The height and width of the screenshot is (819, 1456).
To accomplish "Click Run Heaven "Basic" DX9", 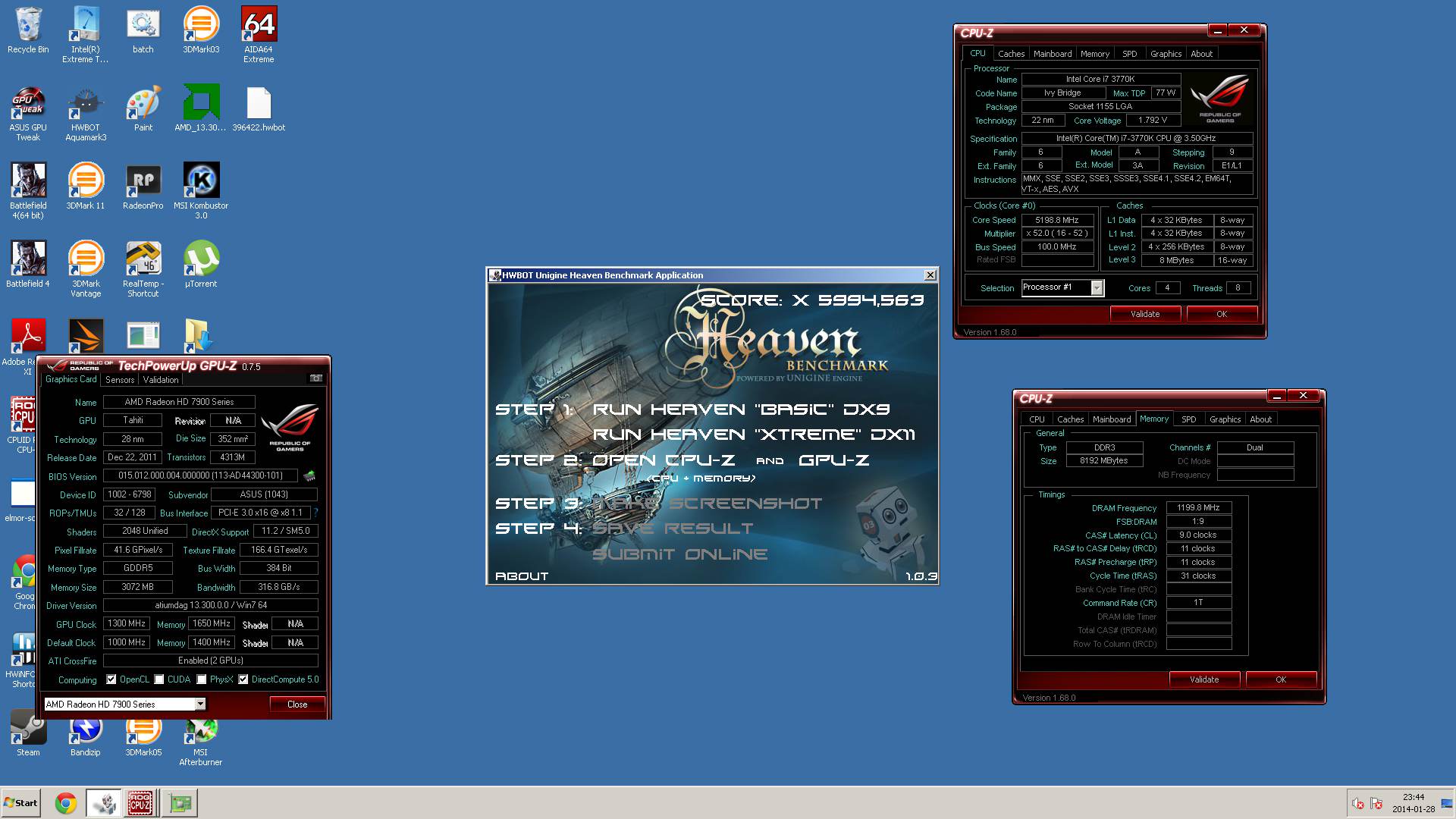I will point(741,409).
